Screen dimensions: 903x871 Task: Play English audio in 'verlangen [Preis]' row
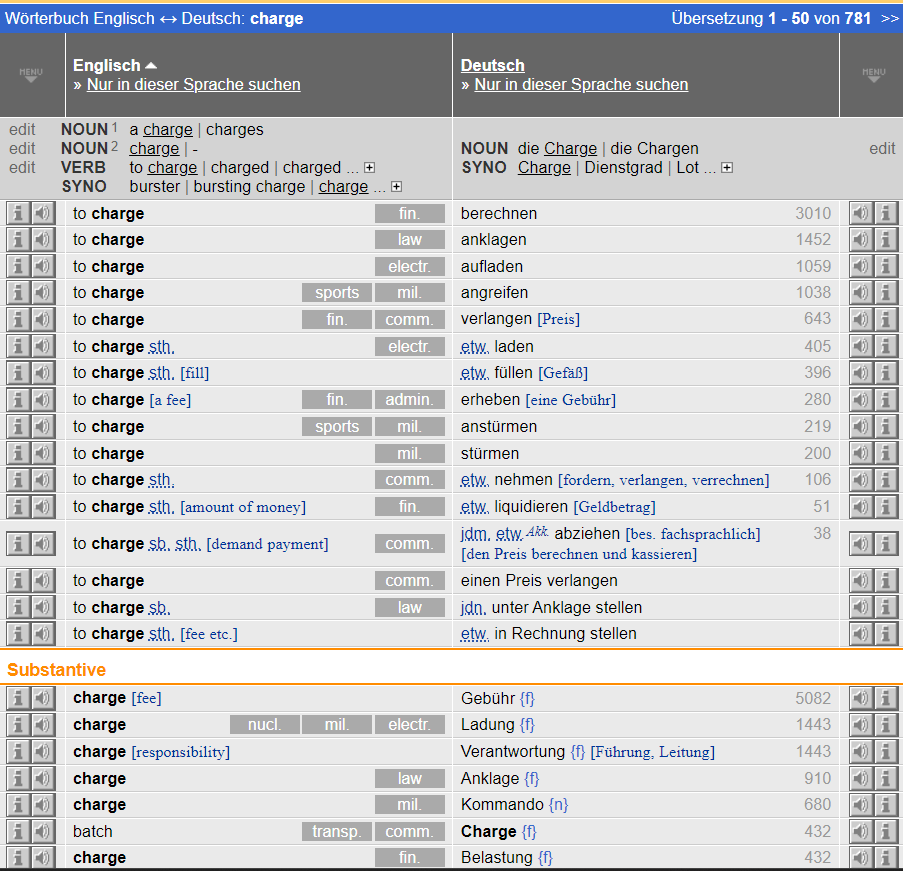click(x=43, y=319)
